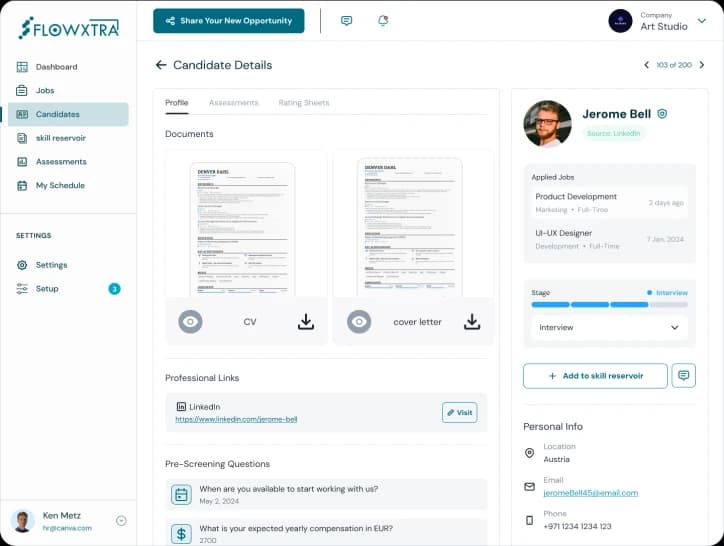Image resolution: width=724 pixels, height=546 pixels.
Task: Switch to the Assessments tab
Action: (x=233, y=103)
